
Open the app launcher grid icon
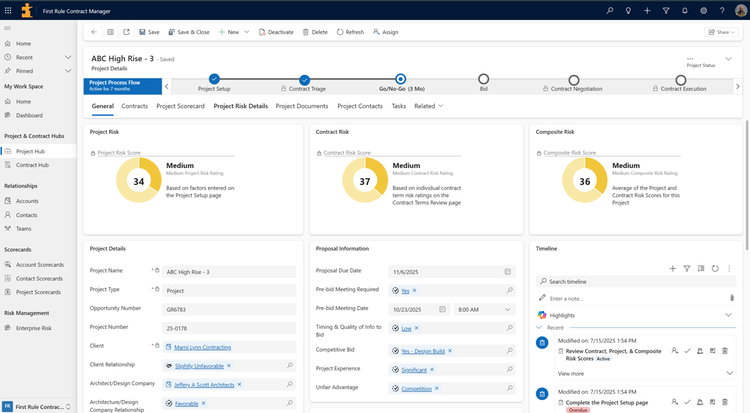(8, 11)
